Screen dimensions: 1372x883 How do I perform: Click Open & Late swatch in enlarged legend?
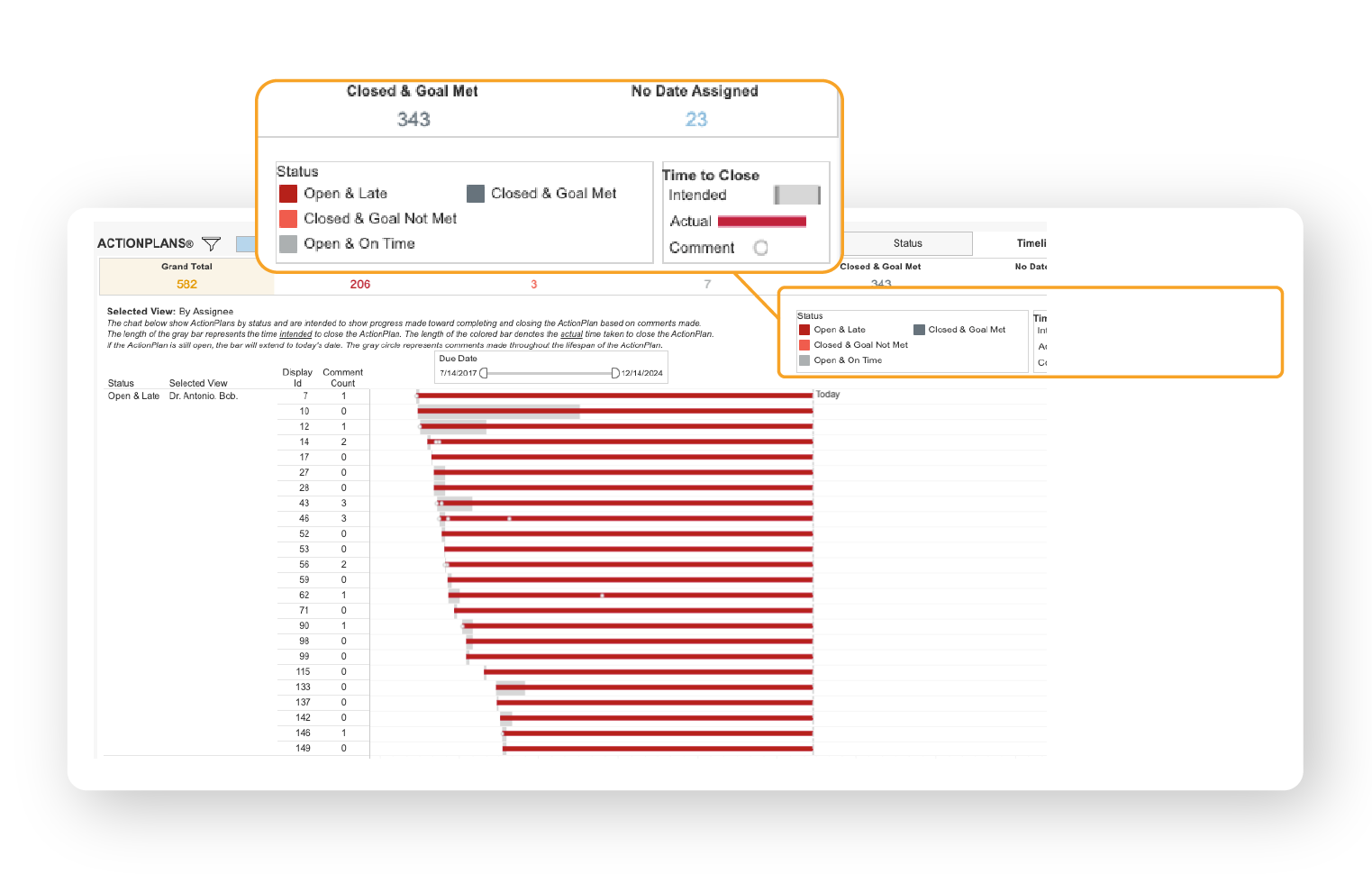(288, 194)
